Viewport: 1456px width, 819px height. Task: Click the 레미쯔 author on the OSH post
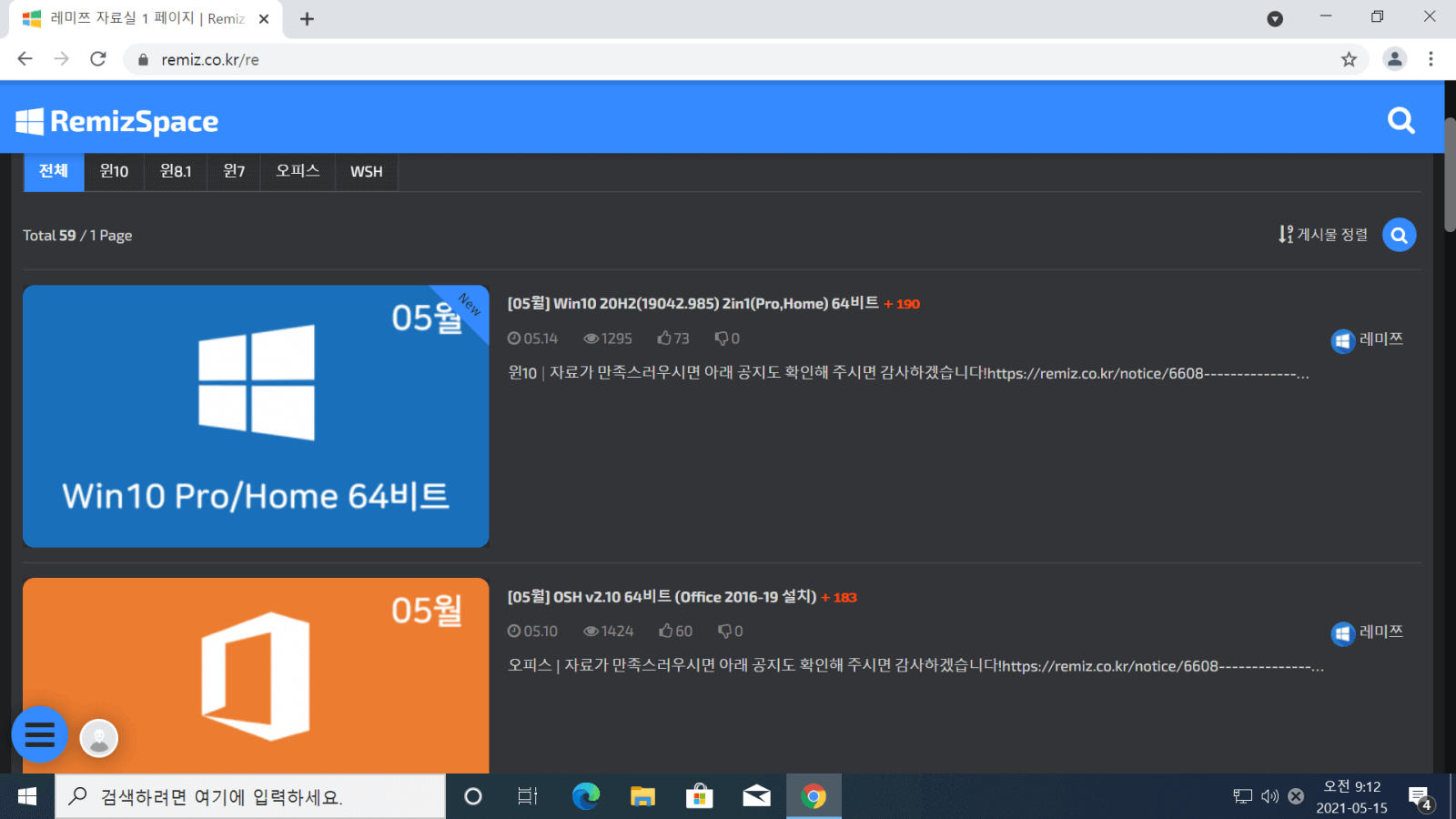coord(1368,632)
